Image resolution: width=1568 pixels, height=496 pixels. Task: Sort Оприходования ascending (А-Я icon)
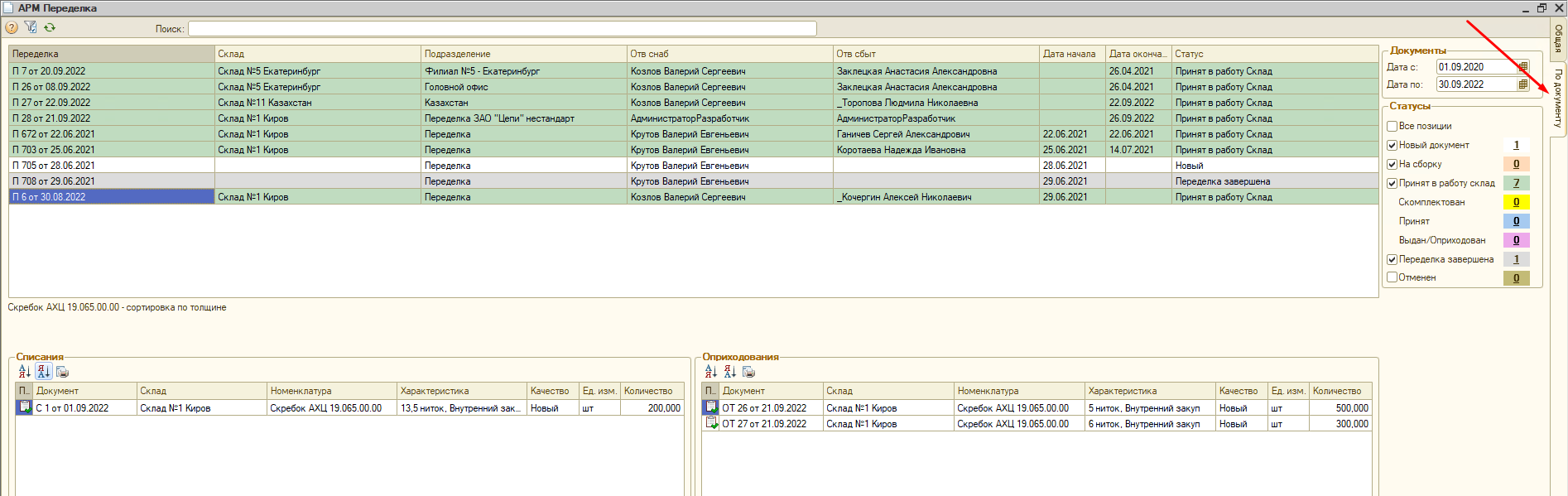(x=711, y=372)
